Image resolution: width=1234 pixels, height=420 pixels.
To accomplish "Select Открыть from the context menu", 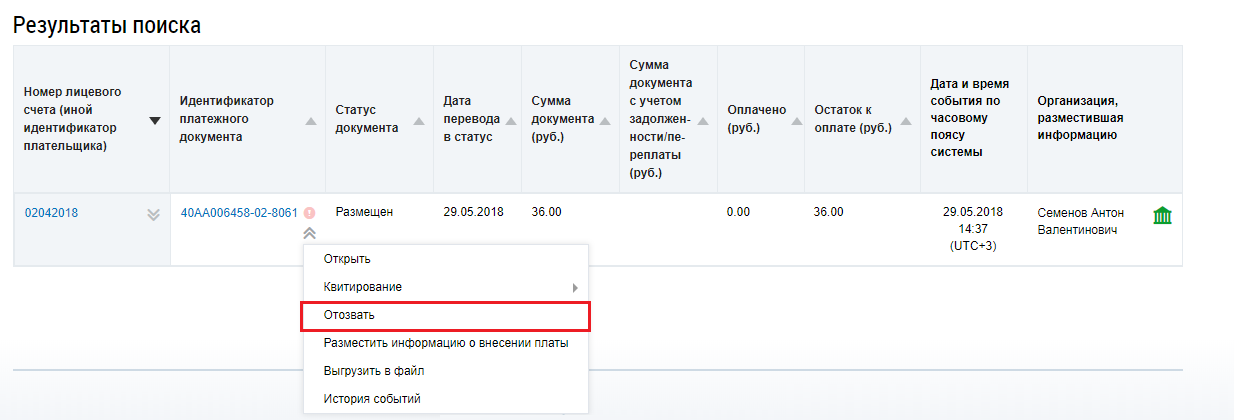I will coord(347,259).
